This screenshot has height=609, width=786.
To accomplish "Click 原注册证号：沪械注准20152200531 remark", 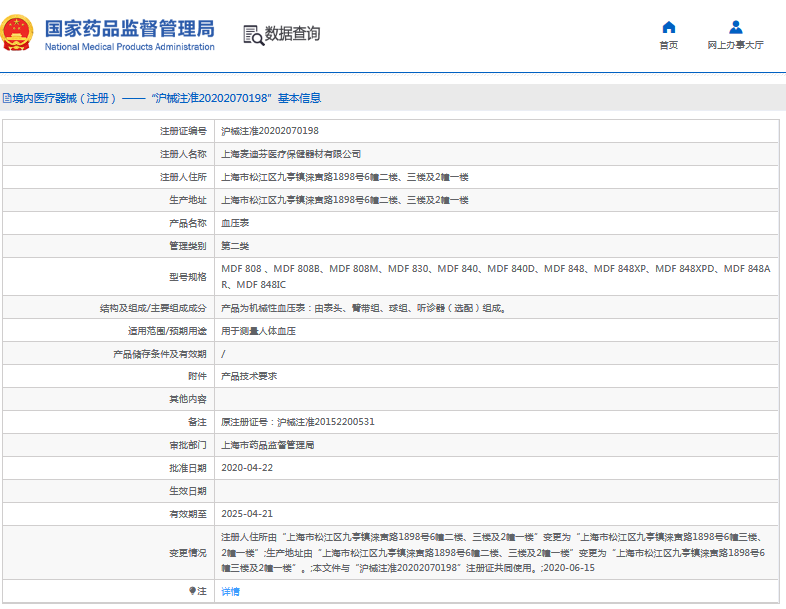I will (x=298, y=422).
